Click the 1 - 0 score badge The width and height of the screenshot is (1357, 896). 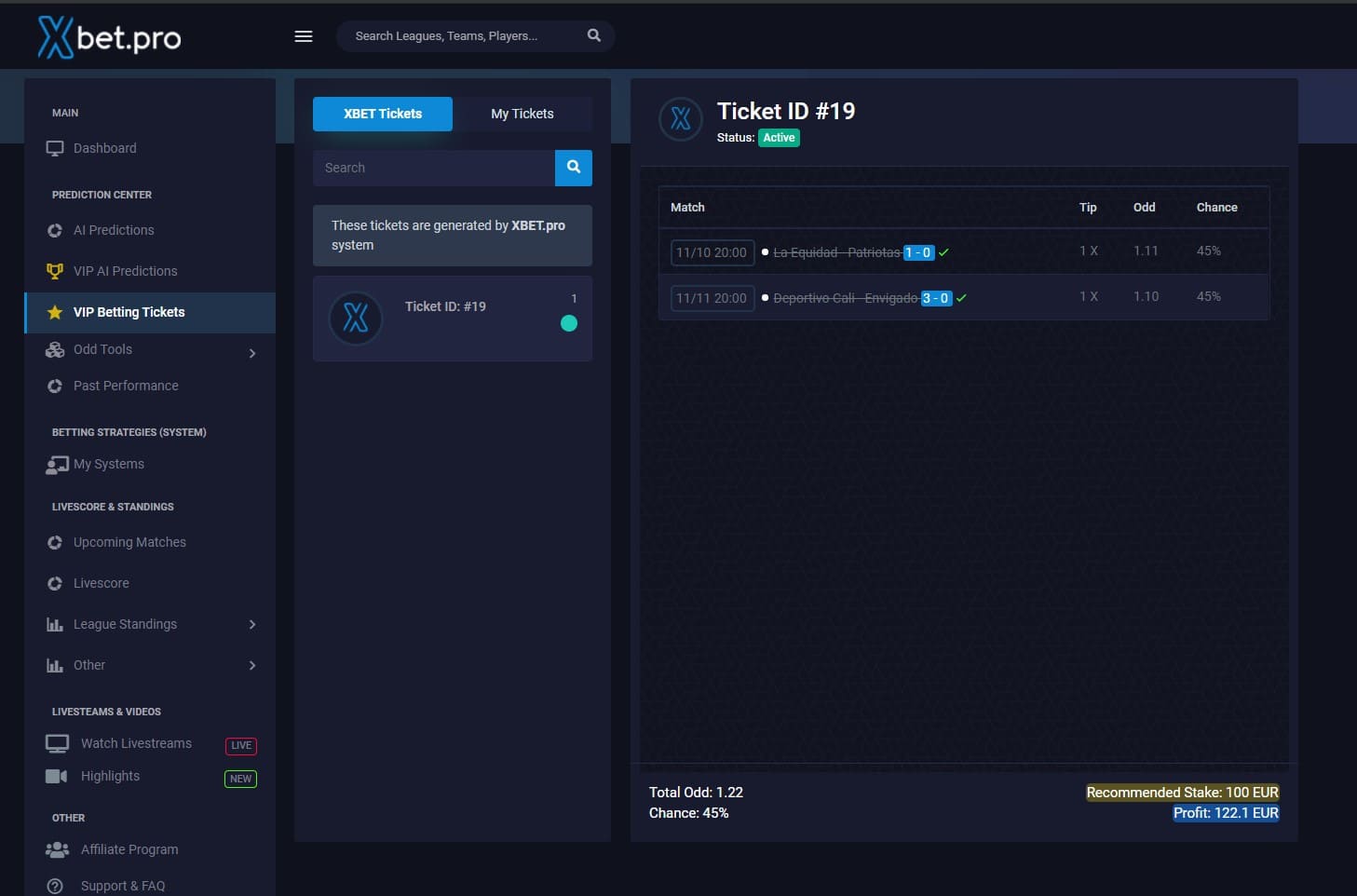918,252
